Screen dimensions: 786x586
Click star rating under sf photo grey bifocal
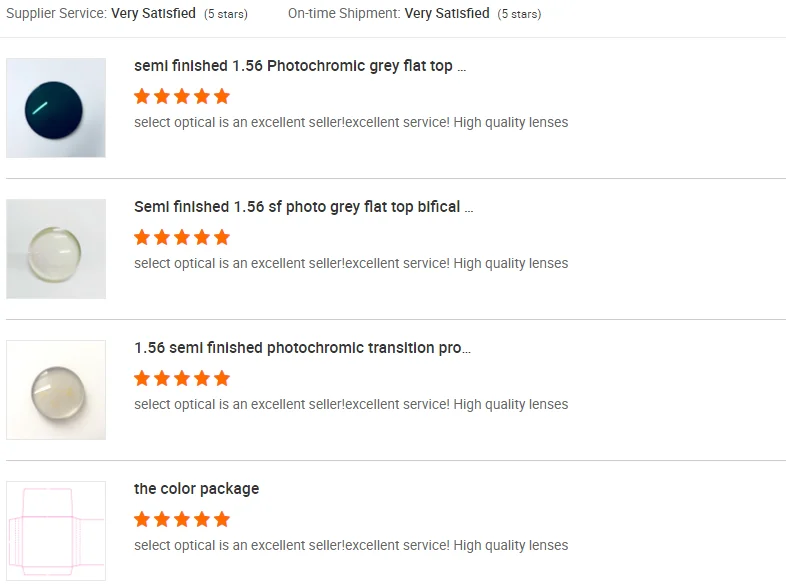[x=182, y=237]
